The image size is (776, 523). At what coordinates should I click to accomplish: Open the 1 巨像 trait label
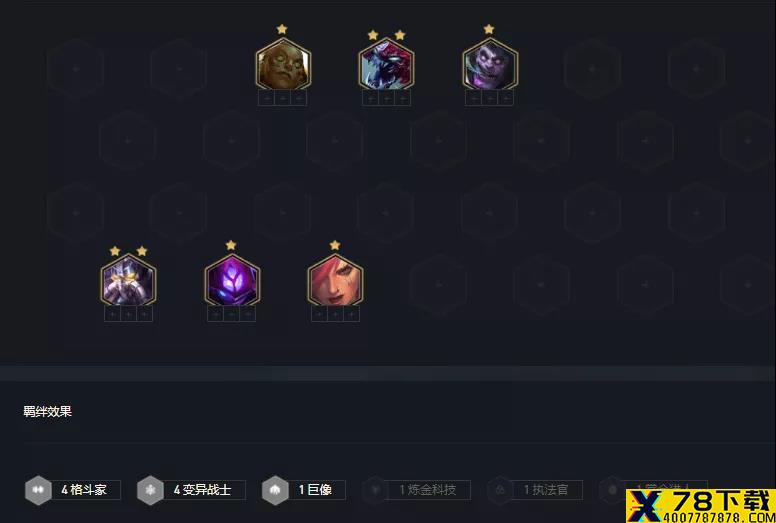pyautogui.click(x=316, y=490)
